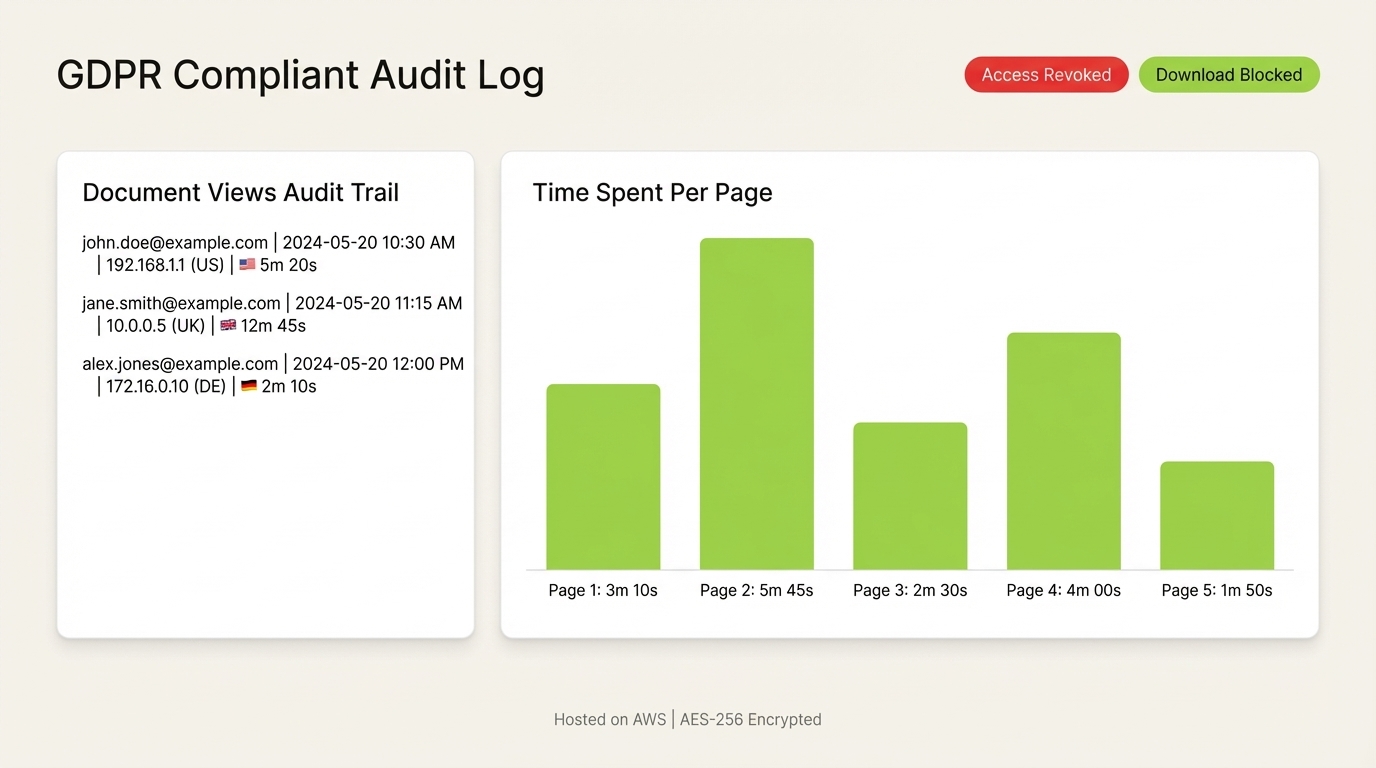Click the Page 4 chart bar
Screen dimensions: 1376x768
pyautogui.click(x=1063, y=450)
